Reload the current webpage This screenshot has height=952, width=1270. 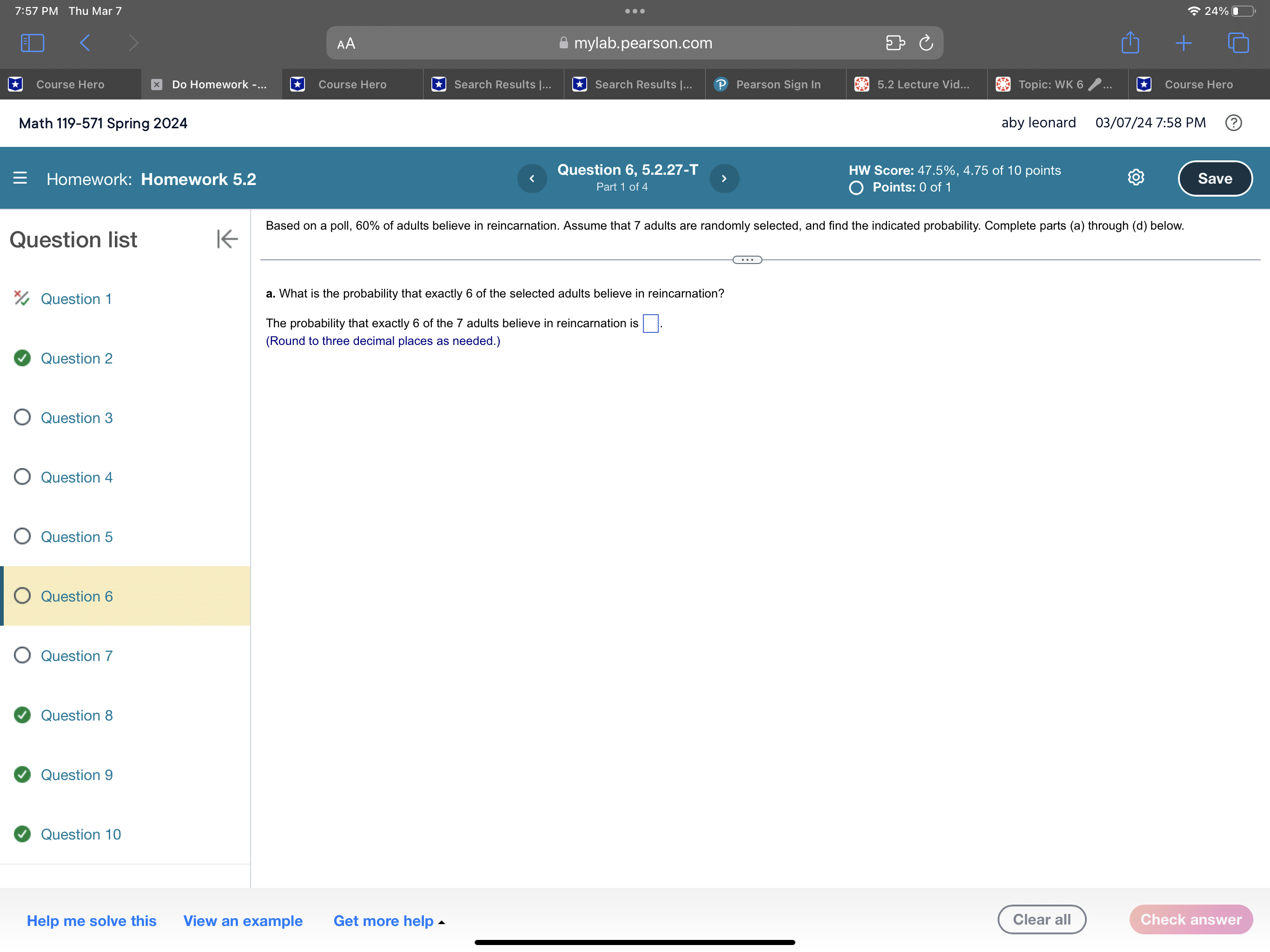(x=926, y=42)
